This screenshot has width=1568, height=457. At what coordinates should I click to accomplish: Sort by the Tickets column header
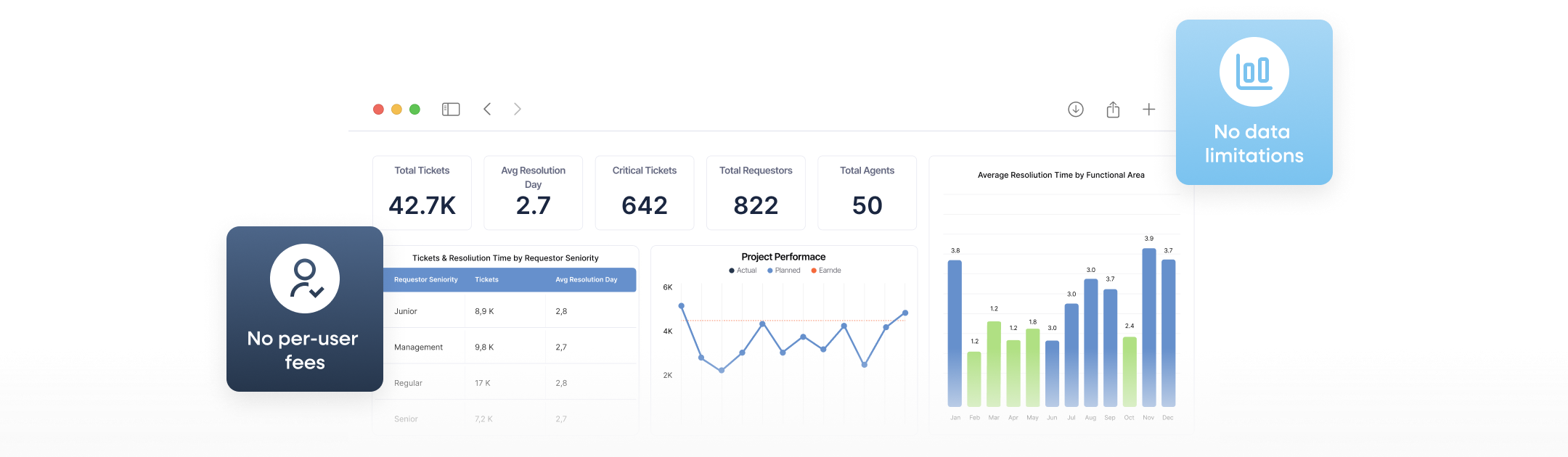pos(486,280)
